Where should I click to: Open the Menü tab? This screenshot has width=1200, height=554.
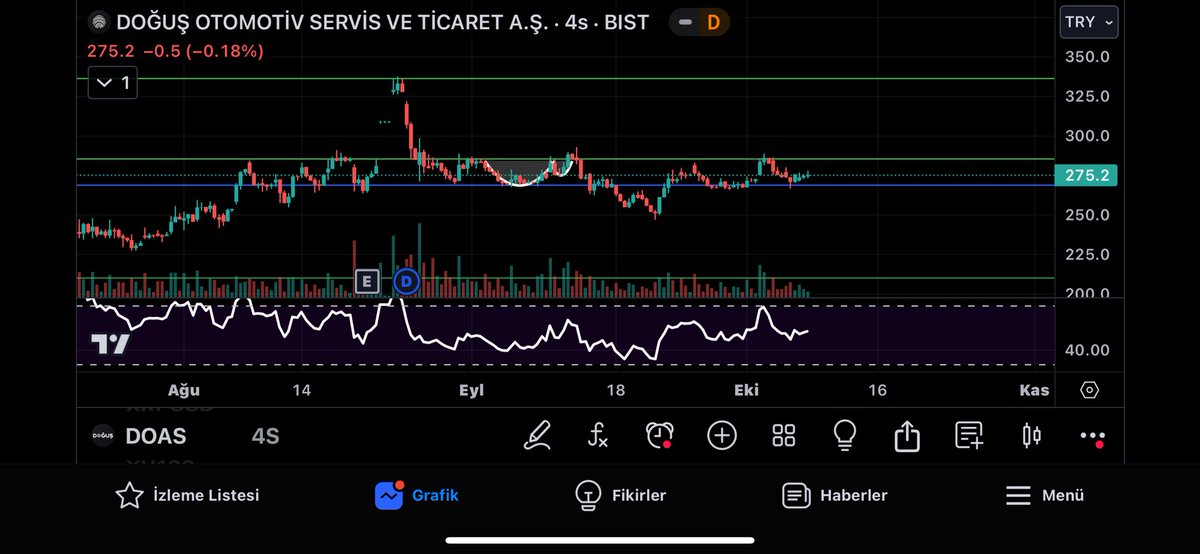point(1044,495)
